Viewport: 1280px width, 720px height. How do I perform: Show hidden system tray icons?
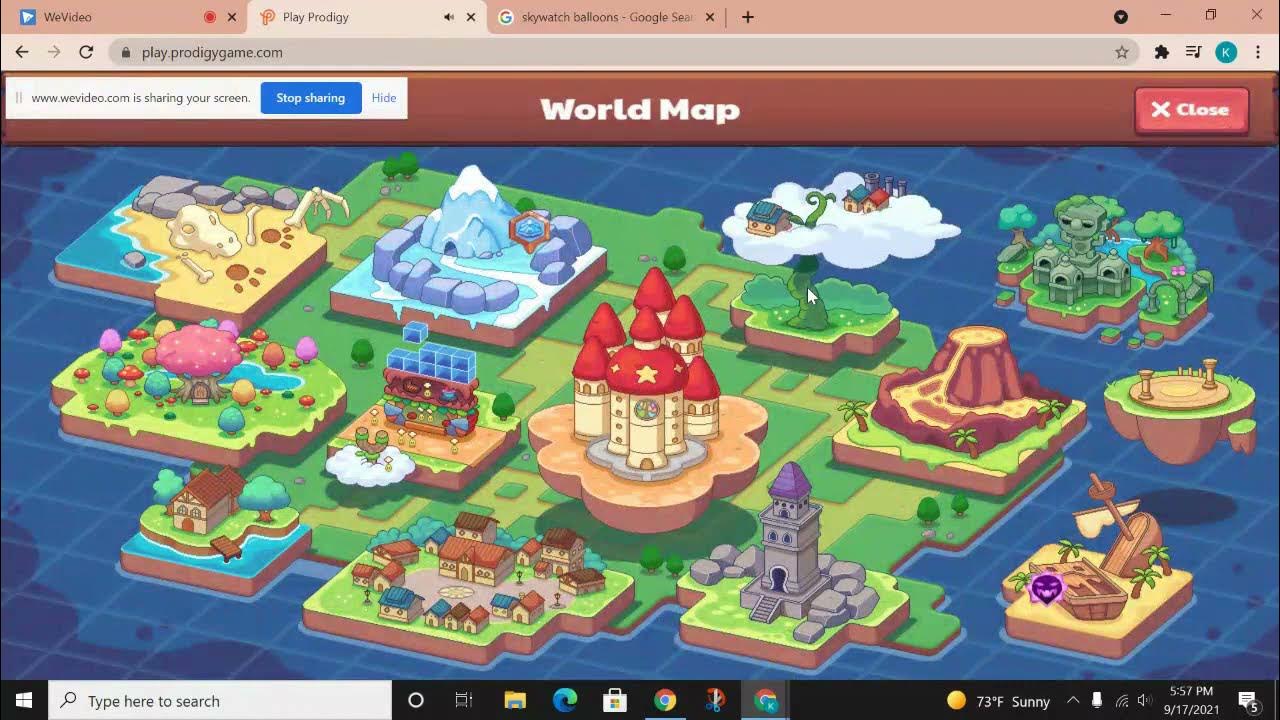[1072, 700]
